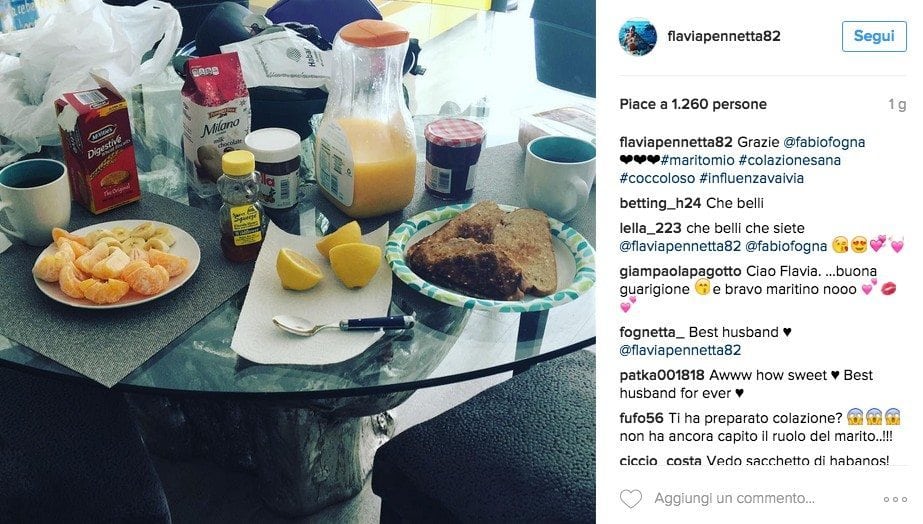The image size is (923, 524).
Task: Open flaviapennetta82 username in the header
Action: point(724,37)
